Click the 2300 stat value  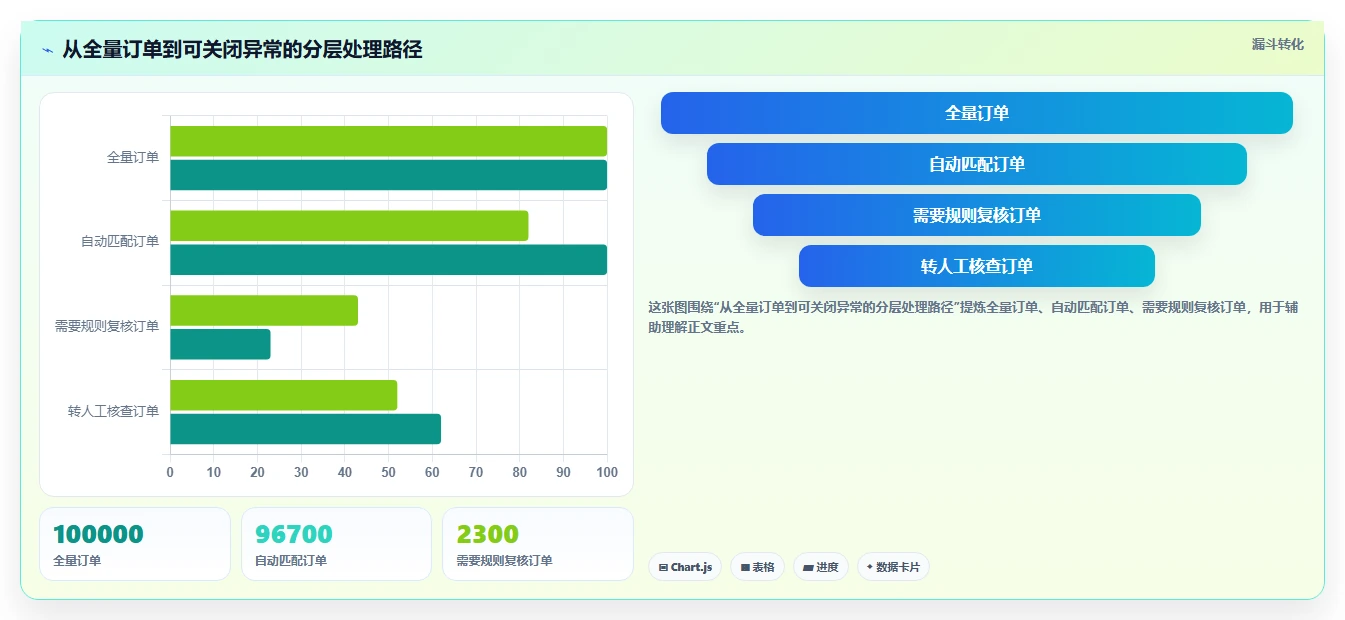pos(487,534)
